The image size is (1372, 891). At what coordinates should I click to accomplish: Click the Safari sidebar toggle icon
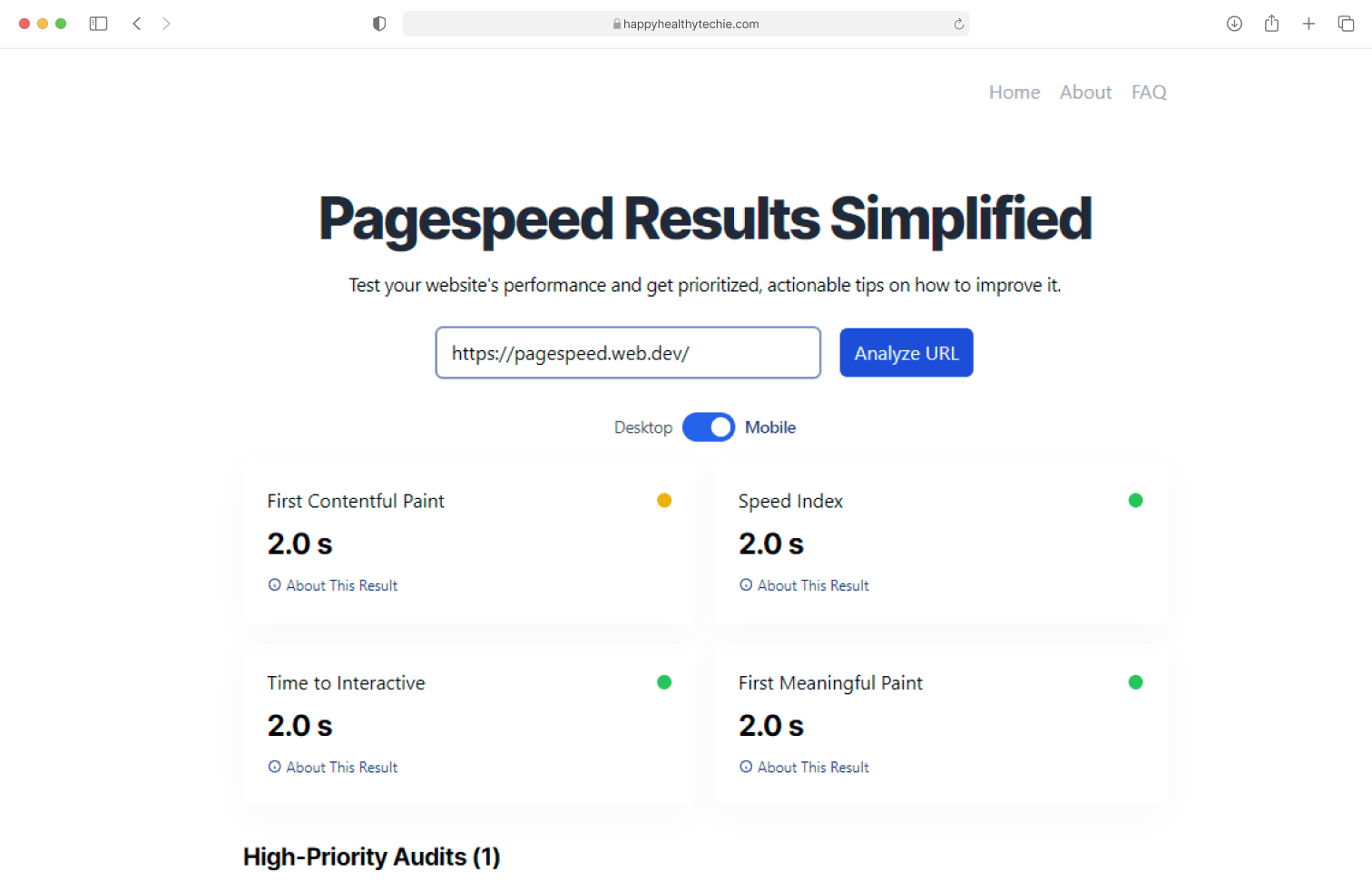[x=98, y=24]
